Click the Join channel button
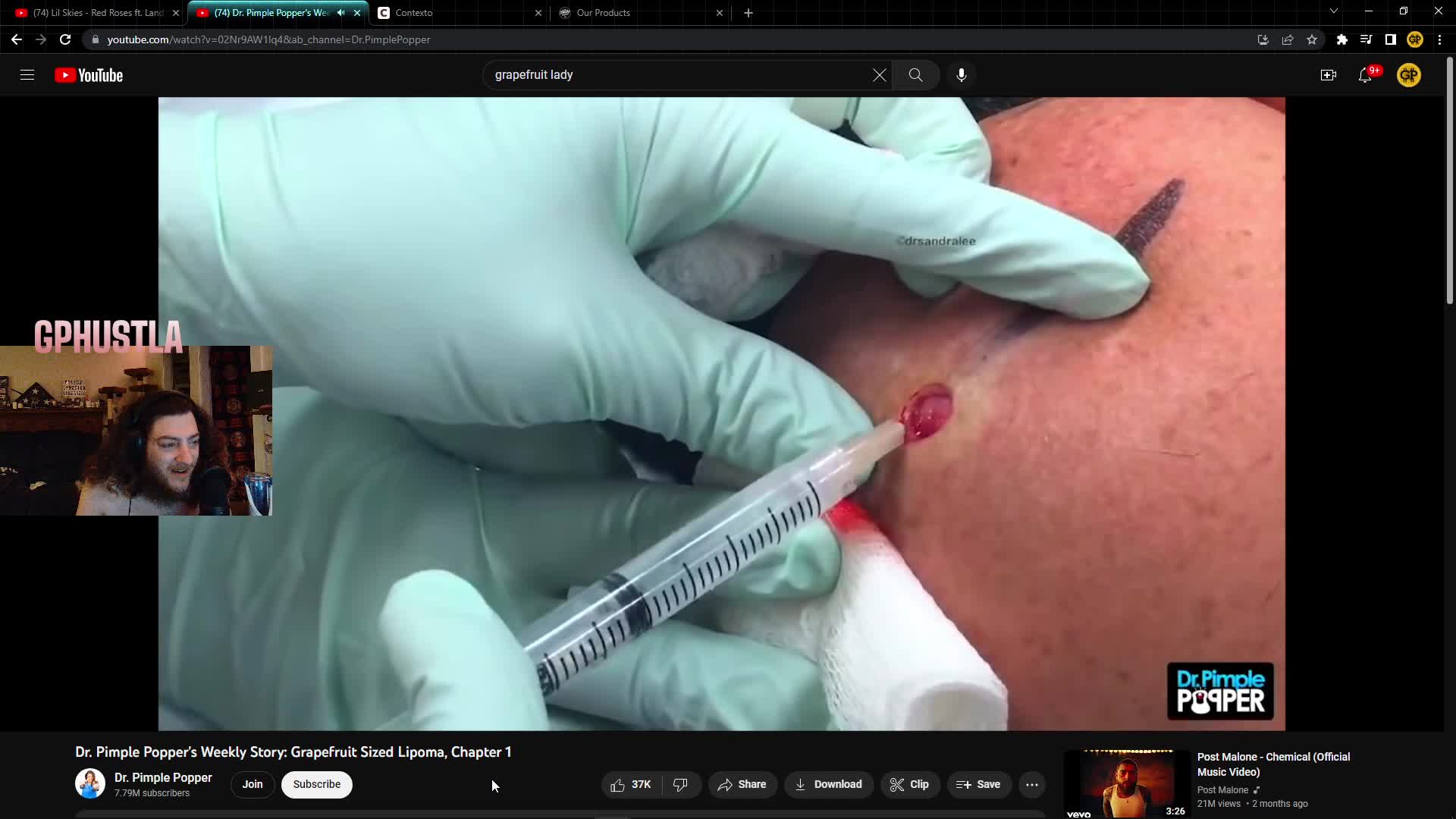This screenshot has height=819, width=1456. [253, 784]
